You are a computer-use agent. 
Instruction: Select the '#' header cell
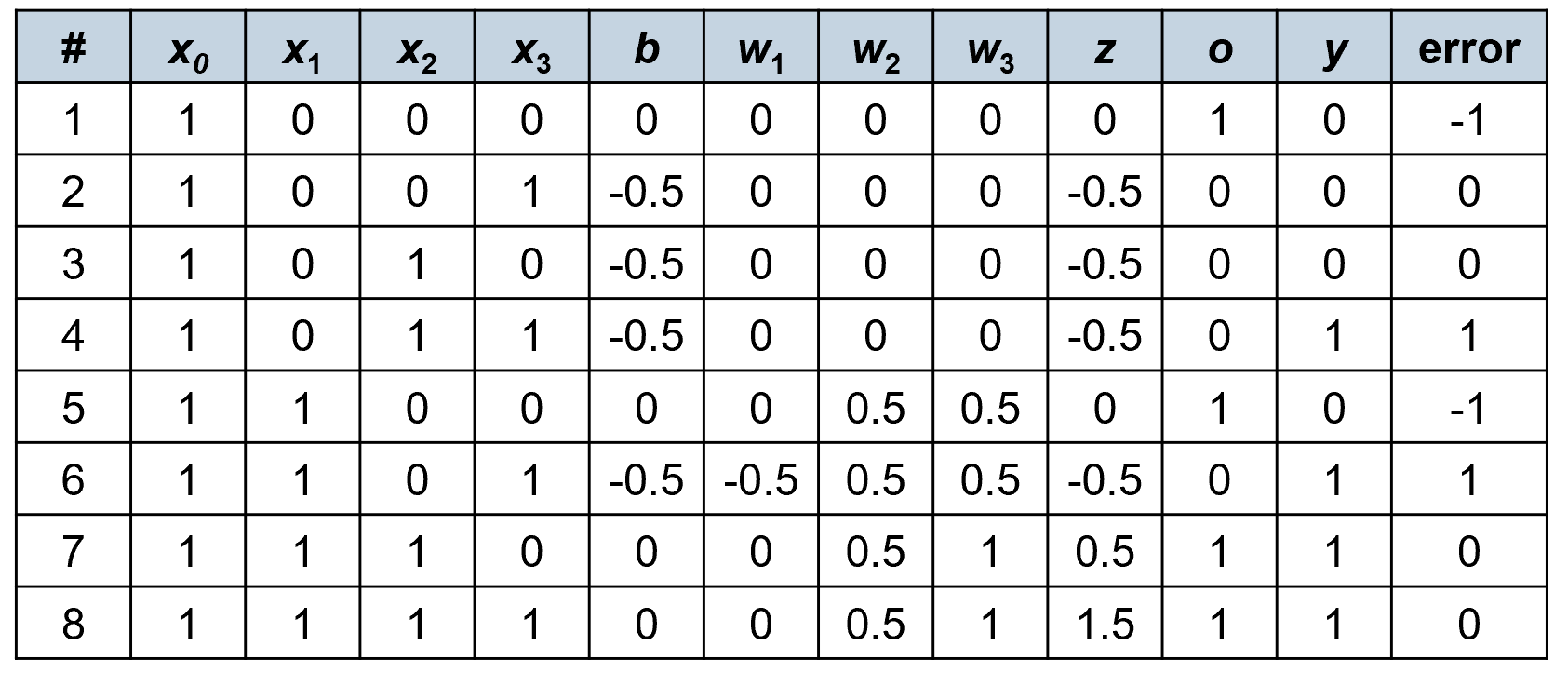pyautogui.click(x=74, y=50)
